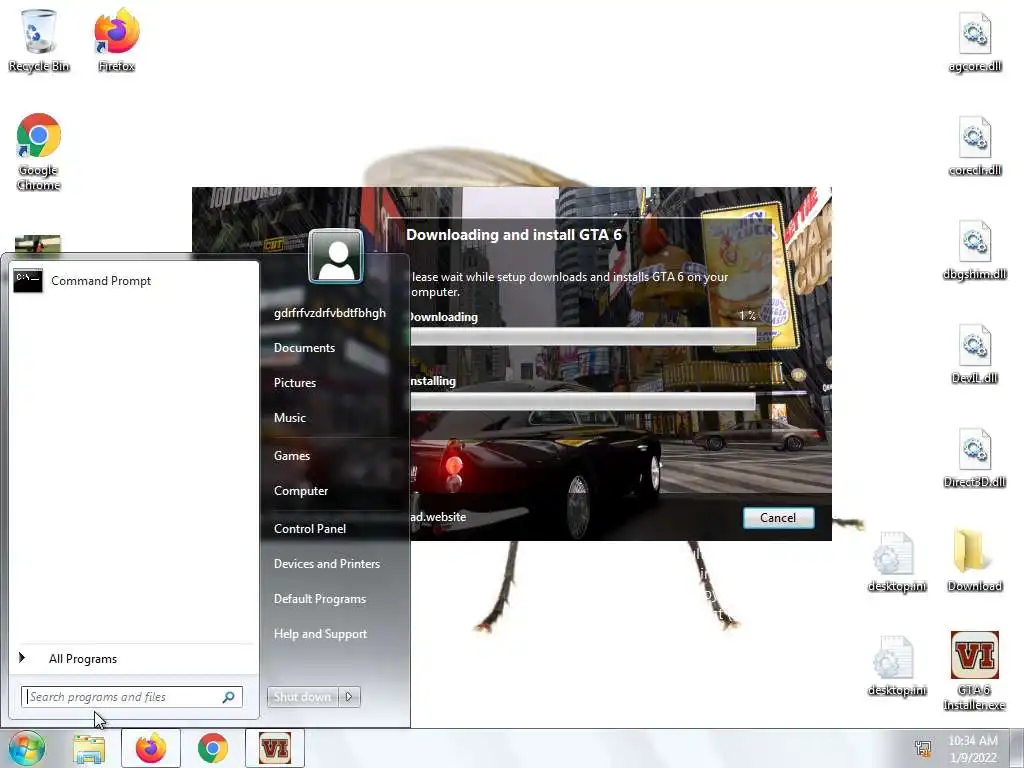The width and height of the screenshot is (1024, 768).
Task: Select the dbgshim.dll file icon
Action: 974,250
